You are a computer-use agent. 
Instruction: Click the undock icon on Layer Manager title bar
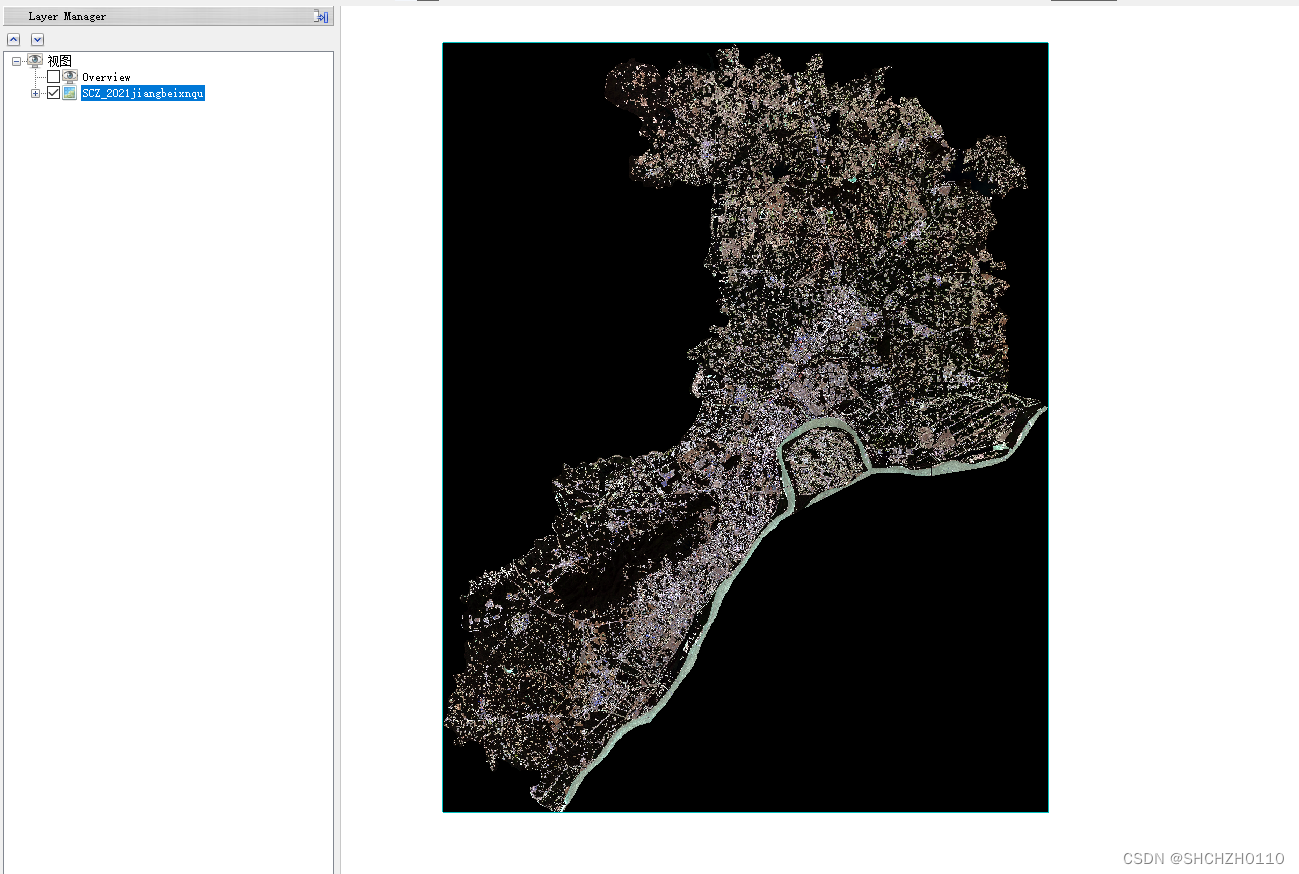coord(320,16)
